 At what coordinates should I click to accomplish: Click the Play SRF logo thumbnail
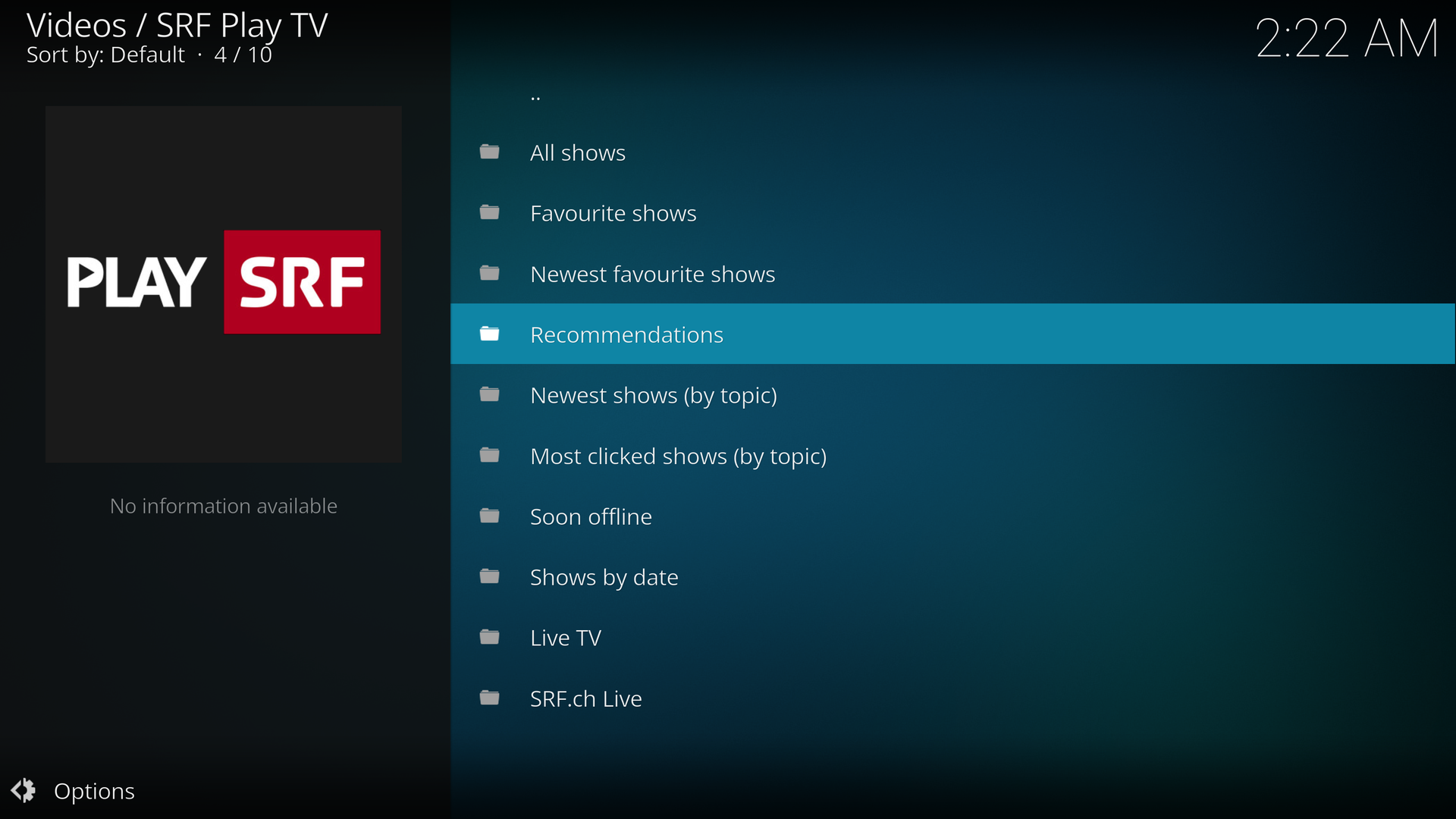223,284
